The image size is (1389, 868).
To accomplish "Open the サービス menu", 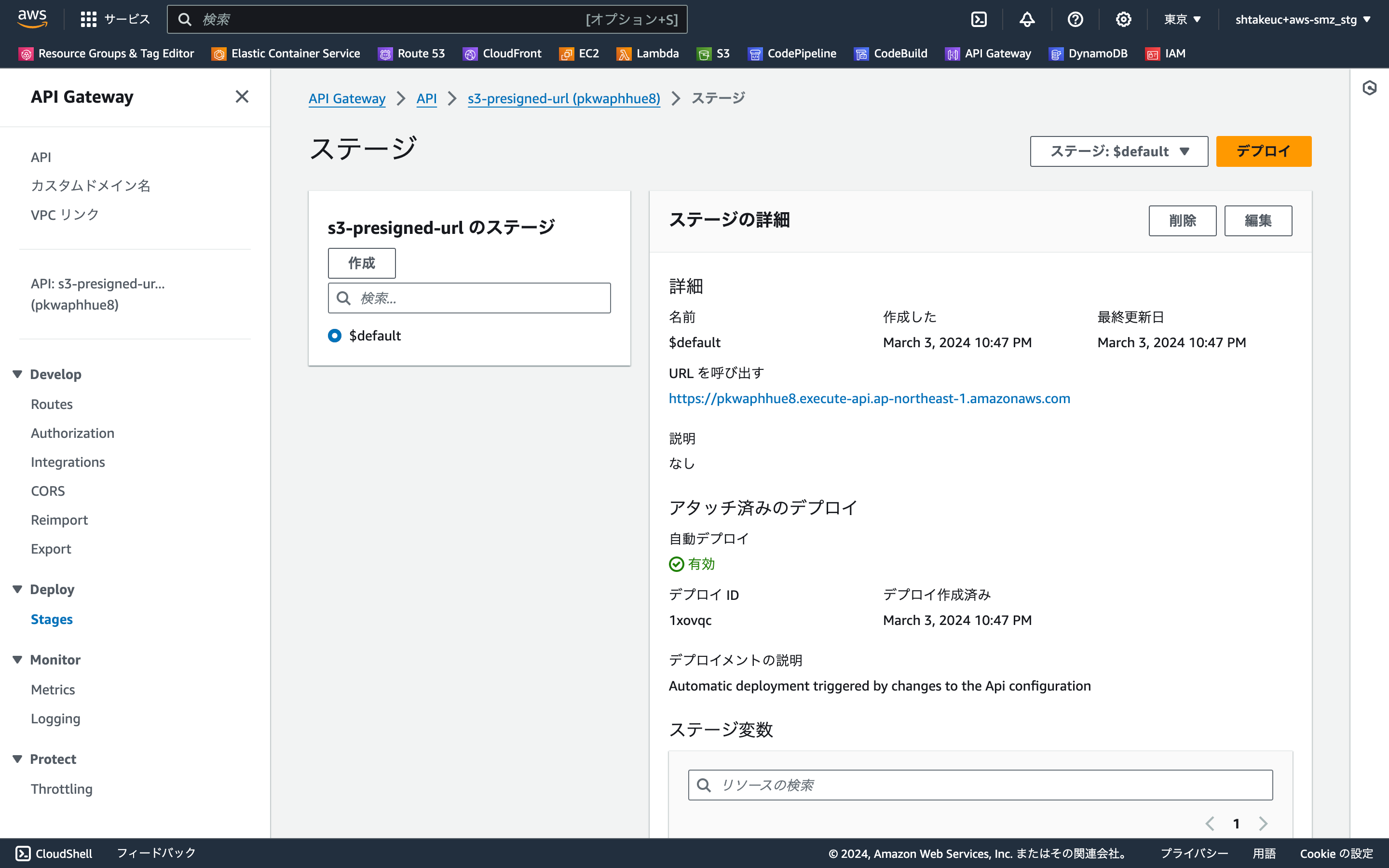I will (x=115, y=18).
